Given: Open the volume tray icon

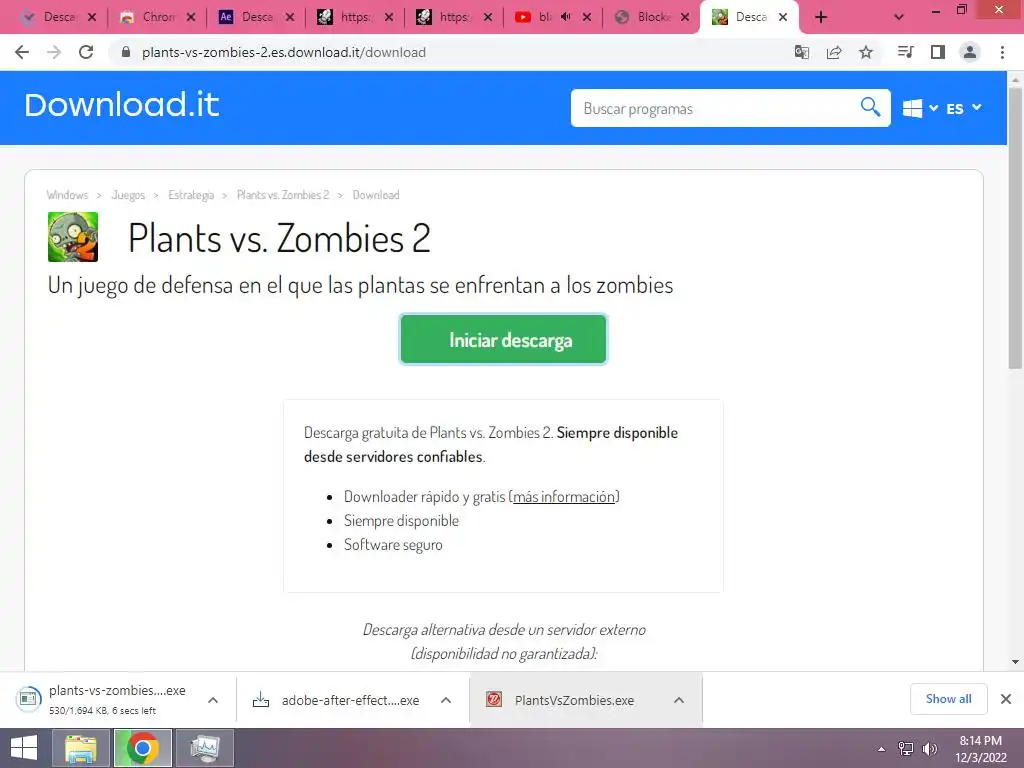Looking at the screenshot, I should click(x=929, y=749).
